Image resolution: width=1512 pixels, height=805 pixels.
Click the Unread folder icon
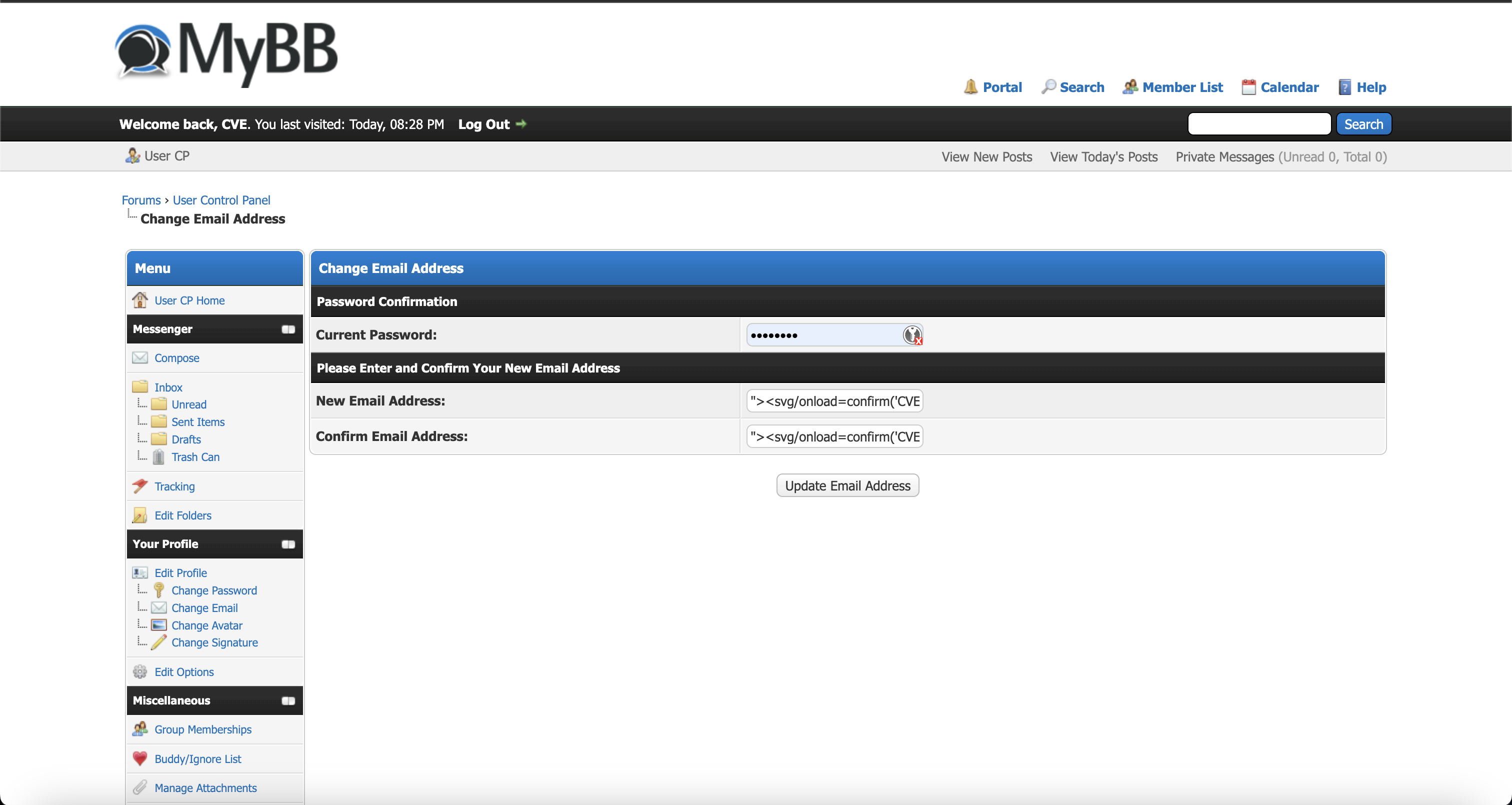pos(158,404)
